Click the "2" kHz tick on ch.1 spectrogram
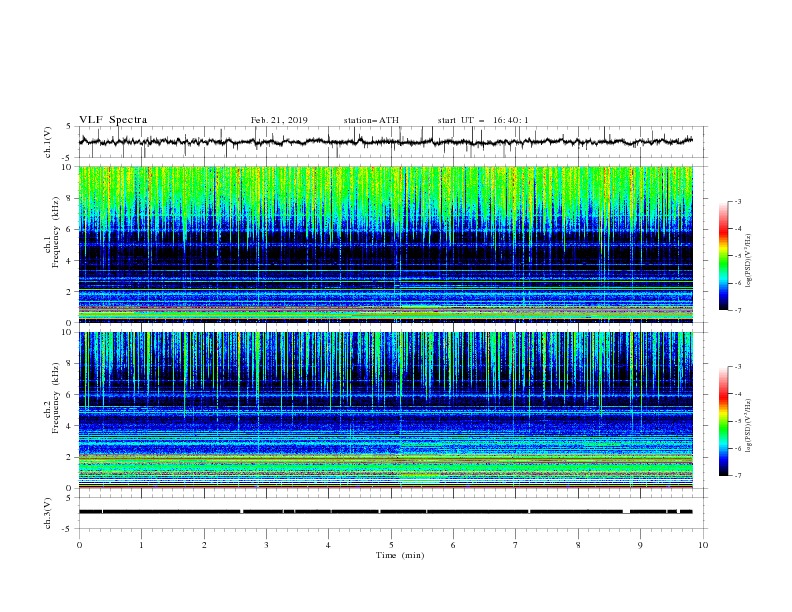 (x=71, y=292)
